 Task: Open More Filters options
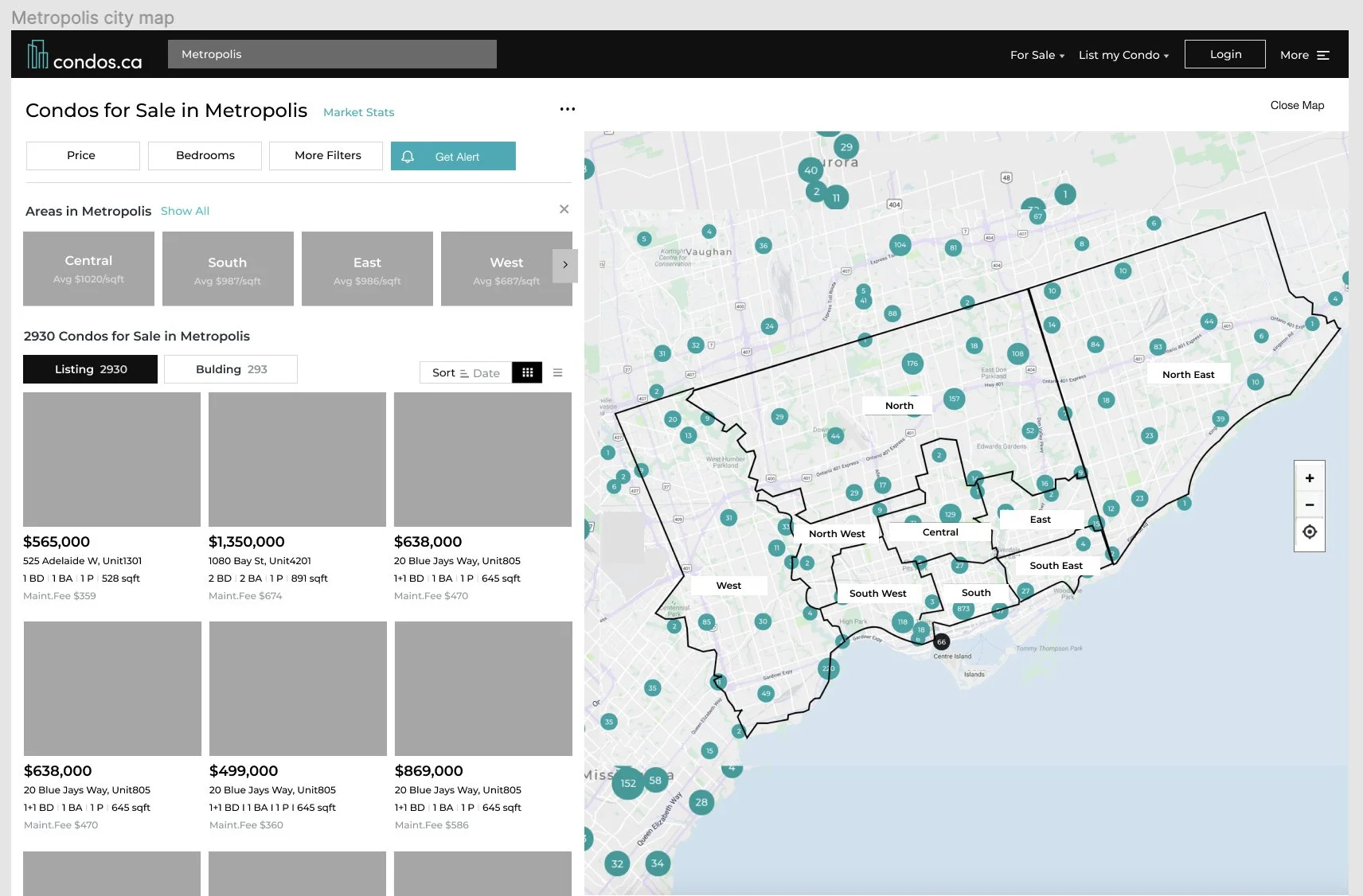coord(326,156)
